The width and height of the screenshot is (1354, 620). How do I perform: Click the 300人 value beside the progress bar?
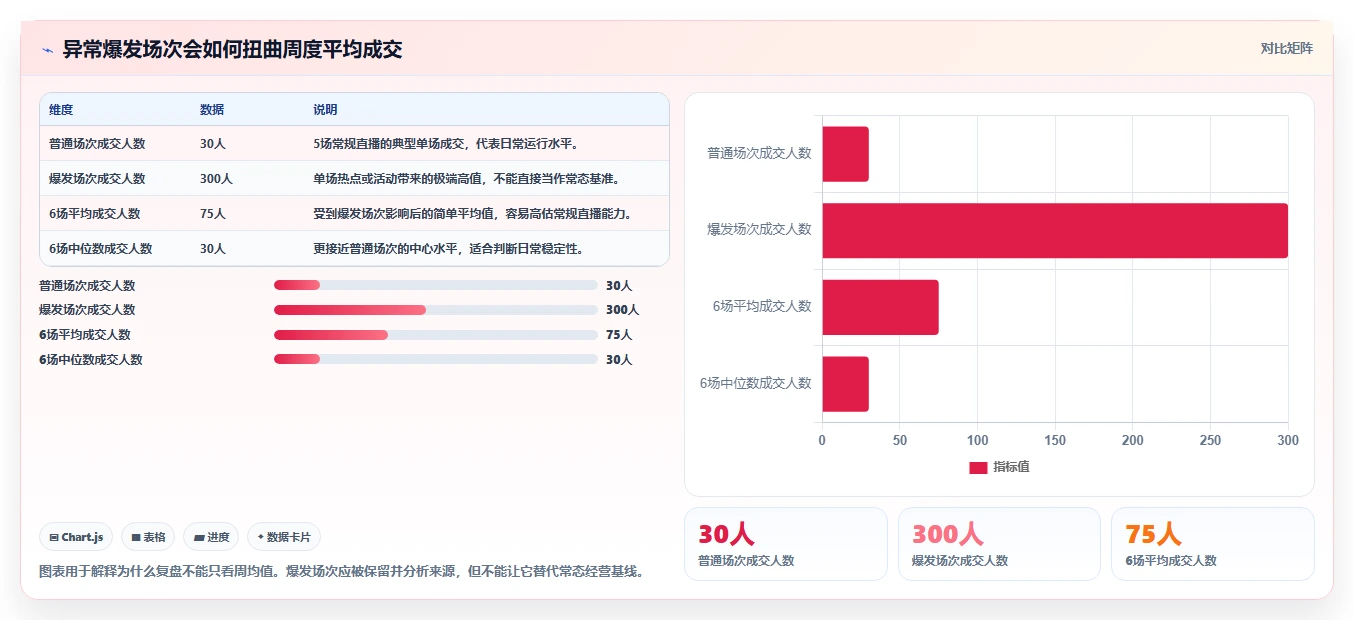click(622, 310)
